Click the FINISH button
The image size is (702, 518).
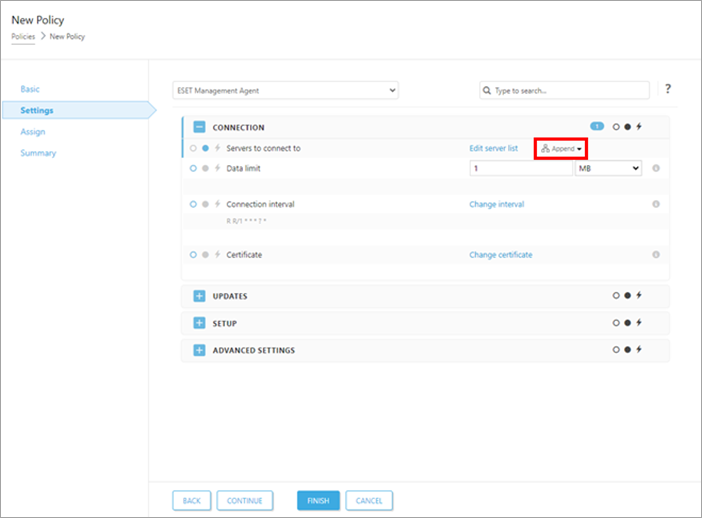pyautogui.click(x=318, y=501)
